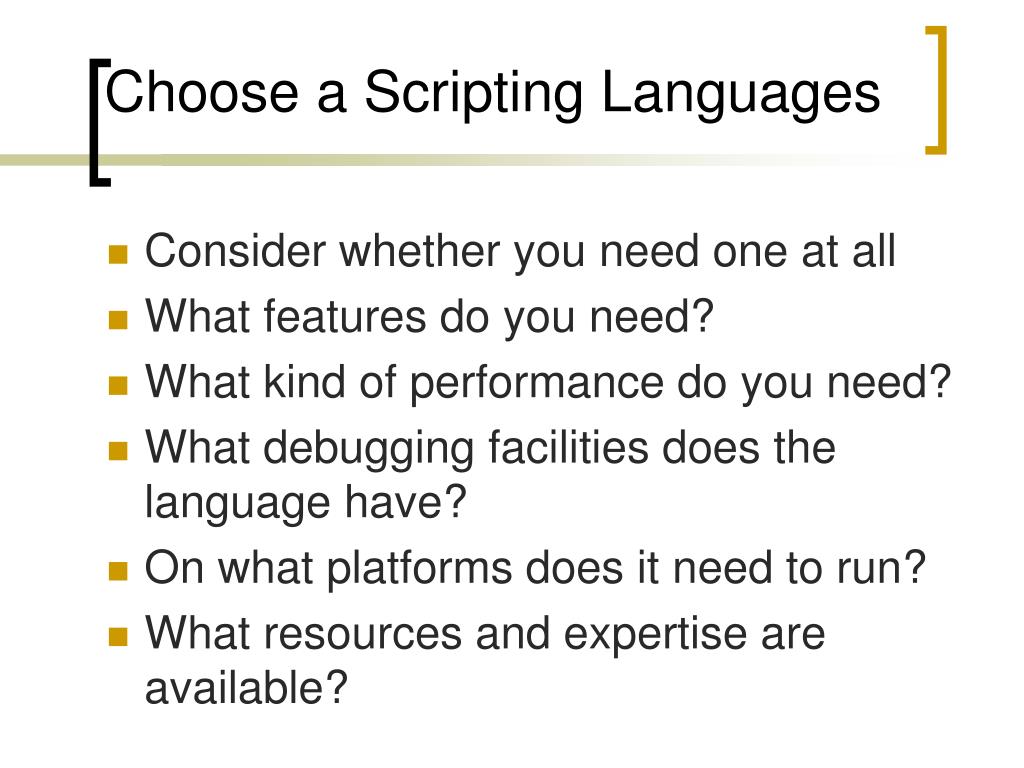Click the slide title "Choose a Scripting Languages"

click(x=493, y=93)
